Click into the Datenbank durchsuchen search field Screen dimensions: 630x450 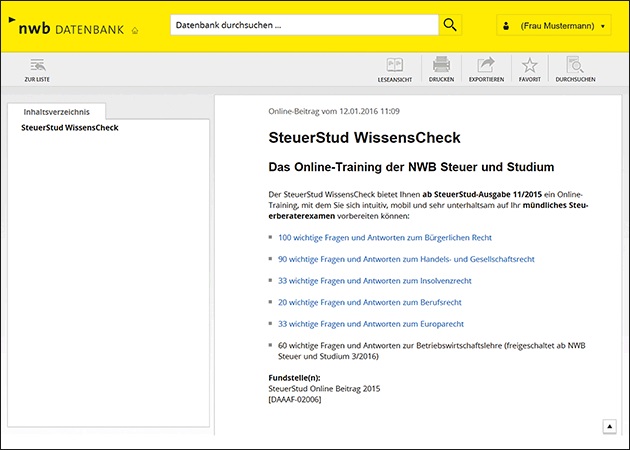(304, 25)
